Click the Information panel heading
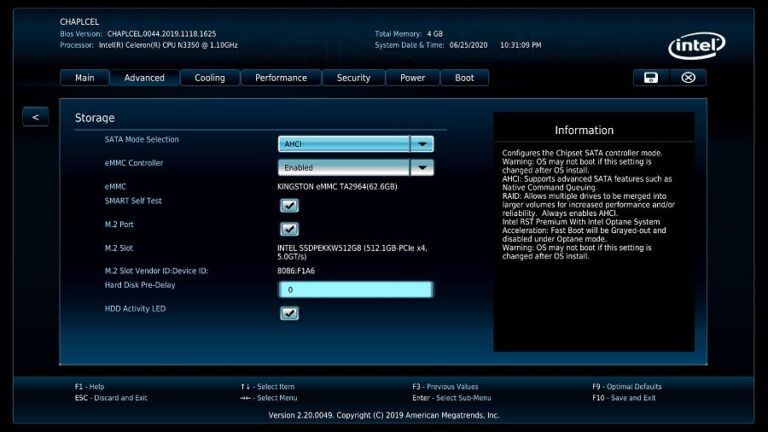The height and width of the screenshot is (432, 768). [x=584, y=130]
